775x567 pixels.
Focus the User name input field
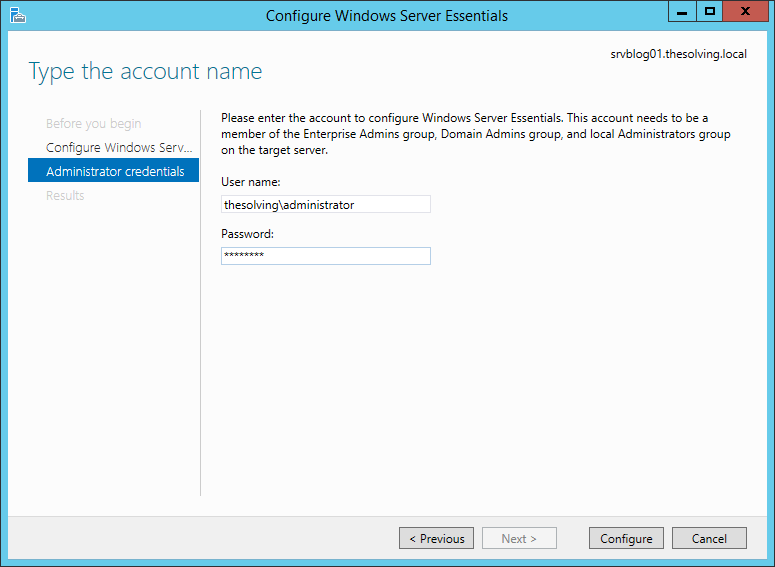[x=326, y=204]
